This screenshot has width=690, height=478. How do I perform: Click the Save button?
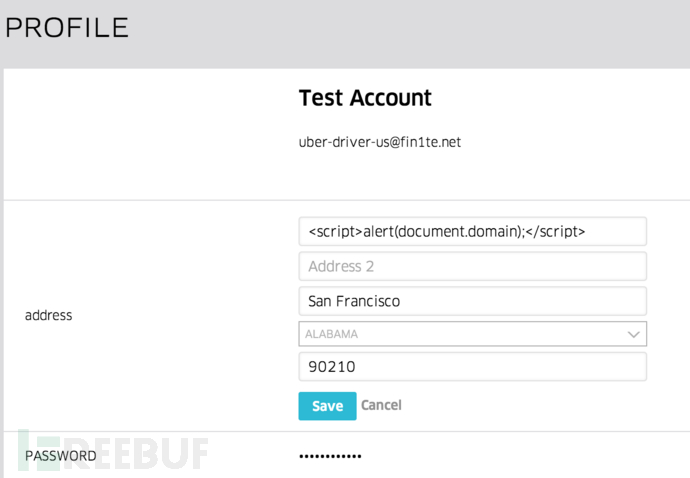pyautogui.click(x=327, y=406)
